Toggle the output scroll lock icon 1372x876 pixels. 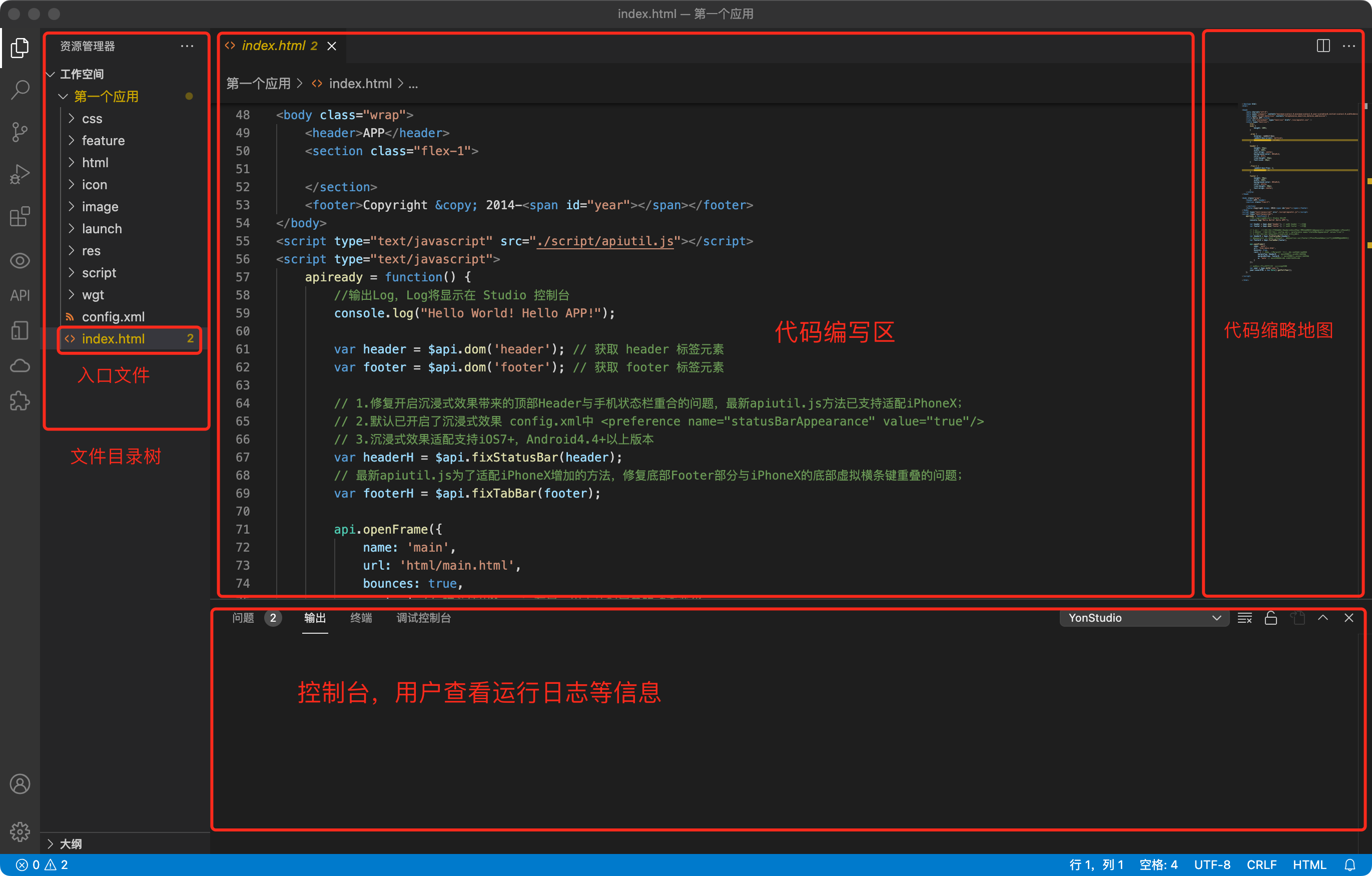pos(1270,618)
